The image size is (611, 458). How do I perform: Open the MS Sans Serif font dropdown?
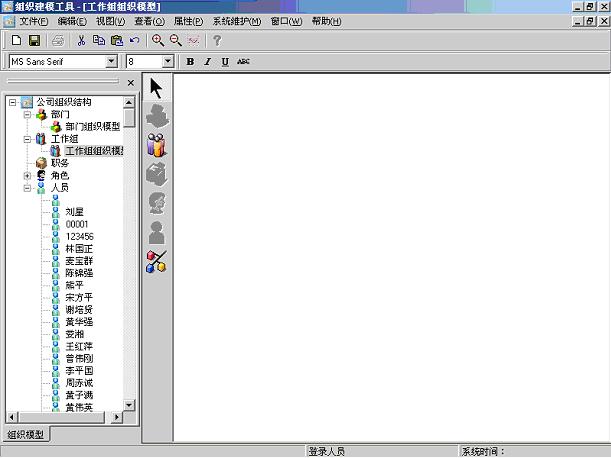pos(112,62)
